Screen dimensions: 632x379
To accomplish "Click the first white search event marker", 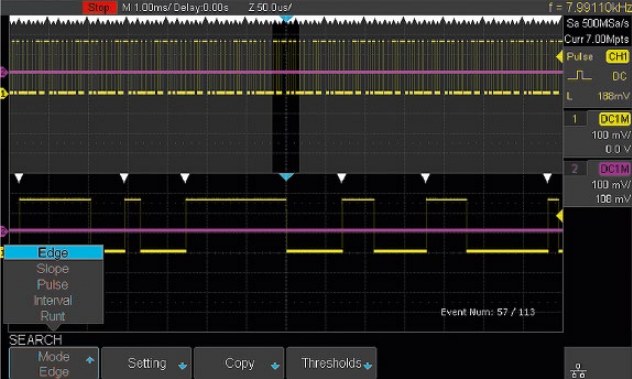I will point(19,178).
